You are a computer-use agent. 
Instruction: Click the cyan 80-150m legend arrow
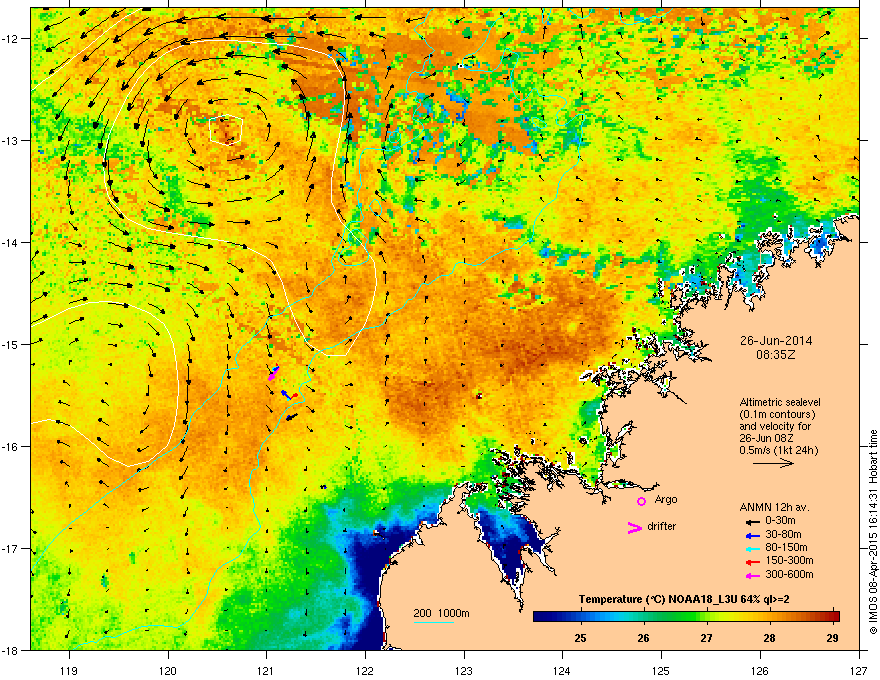751,549
